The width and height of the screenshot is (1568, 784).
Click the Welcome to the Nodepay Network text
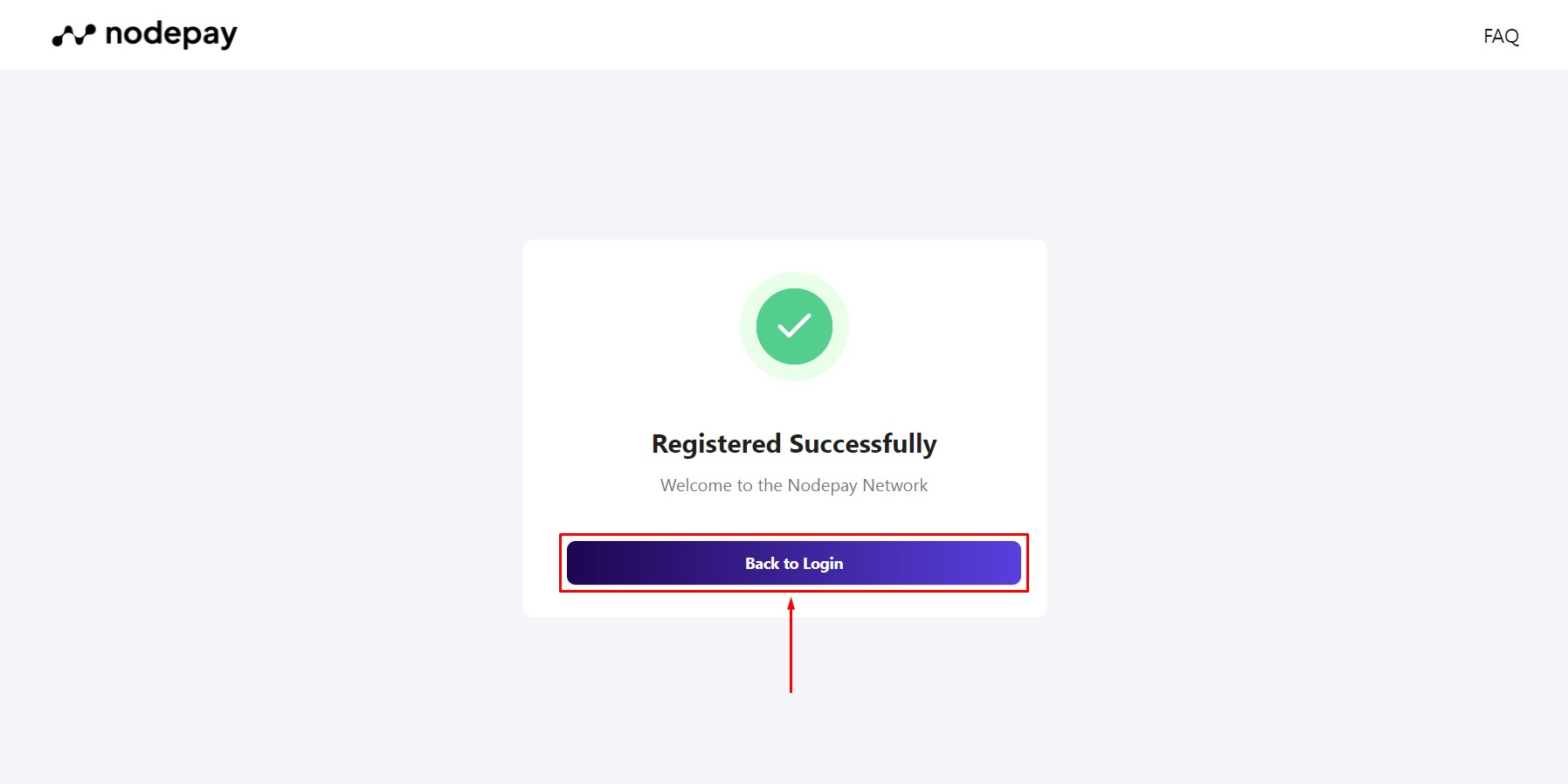coord(794,485)
